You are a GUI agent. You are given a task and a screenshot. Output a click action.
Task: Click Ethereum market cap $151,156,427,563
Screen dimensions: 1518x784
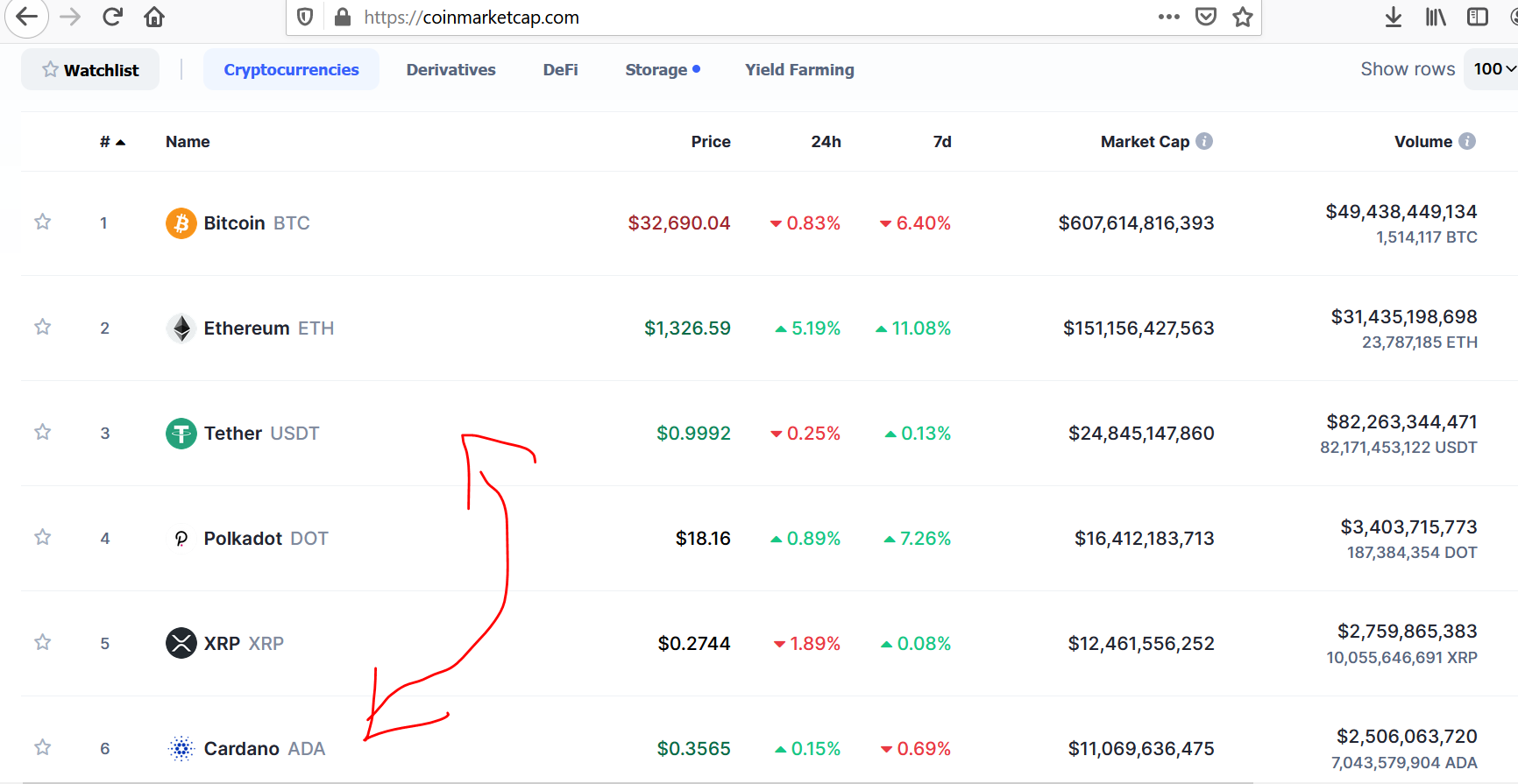point(1139,328)
